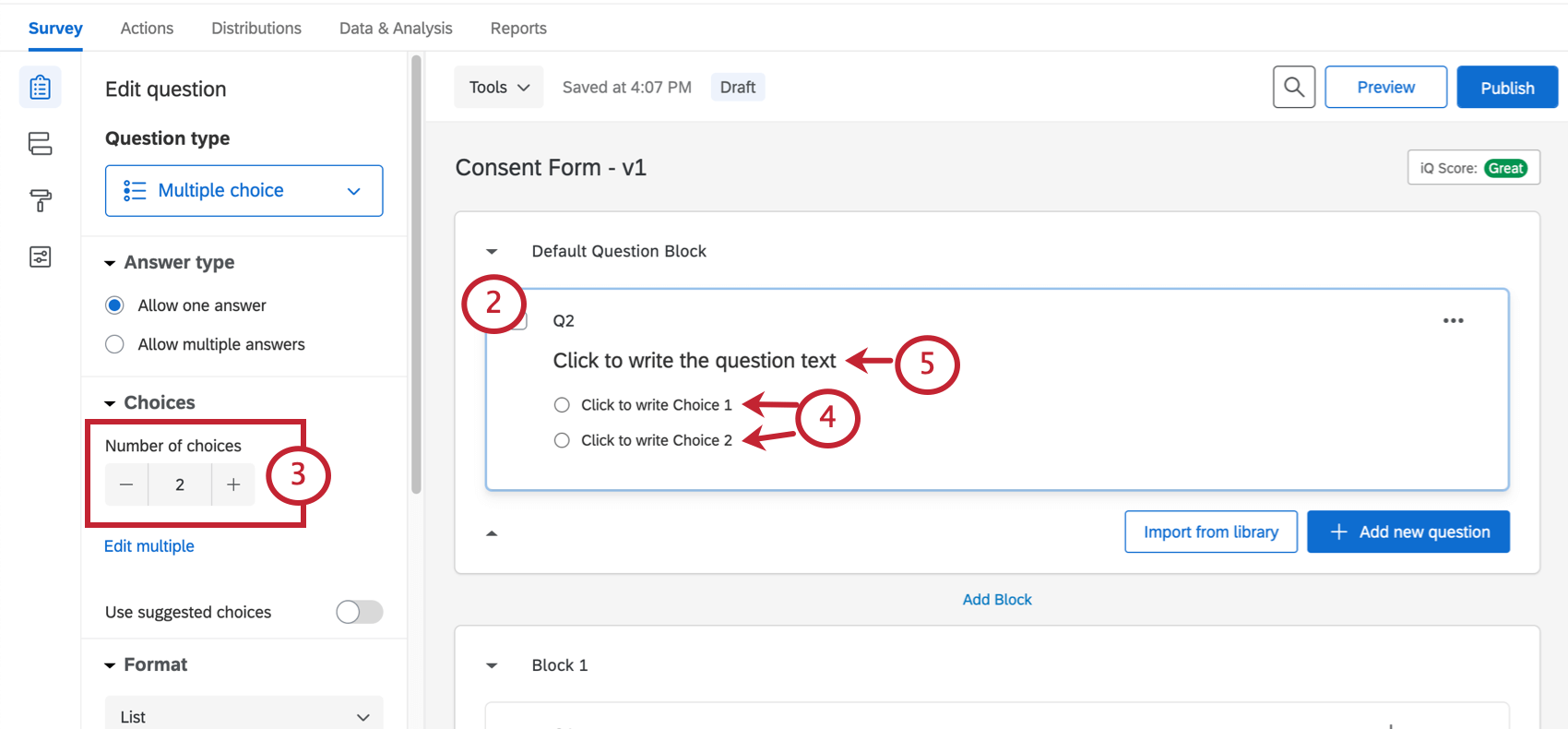Open Survey flow icon in sidebar
Screen dimensions: 1568x729
(x=40, y=144)
